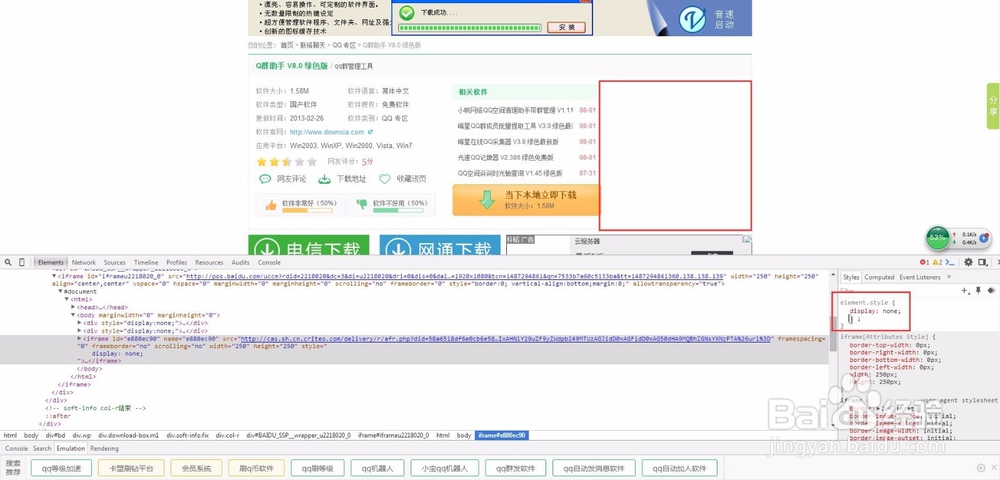The image size is (1000, 480).
Task: Click the dock side toggle icon
Action: tap(983, 262)
